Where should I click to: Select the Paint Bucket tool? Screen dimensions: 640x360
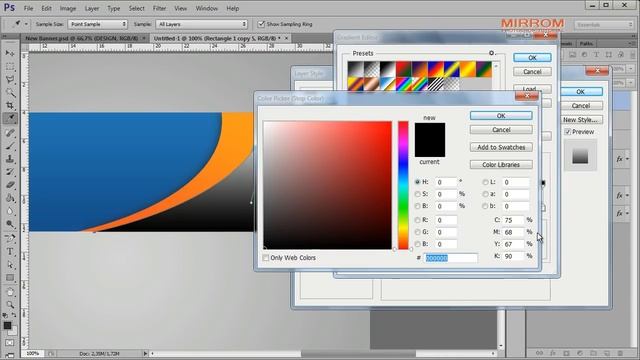(10, 198)
